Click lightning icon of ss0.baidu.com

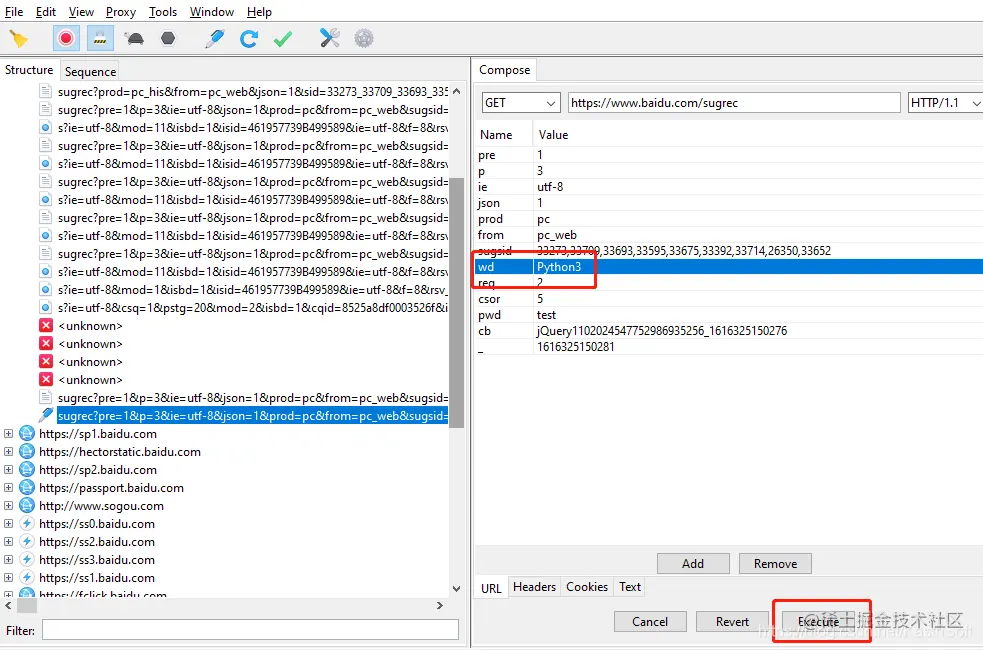(x=27, y=523)
